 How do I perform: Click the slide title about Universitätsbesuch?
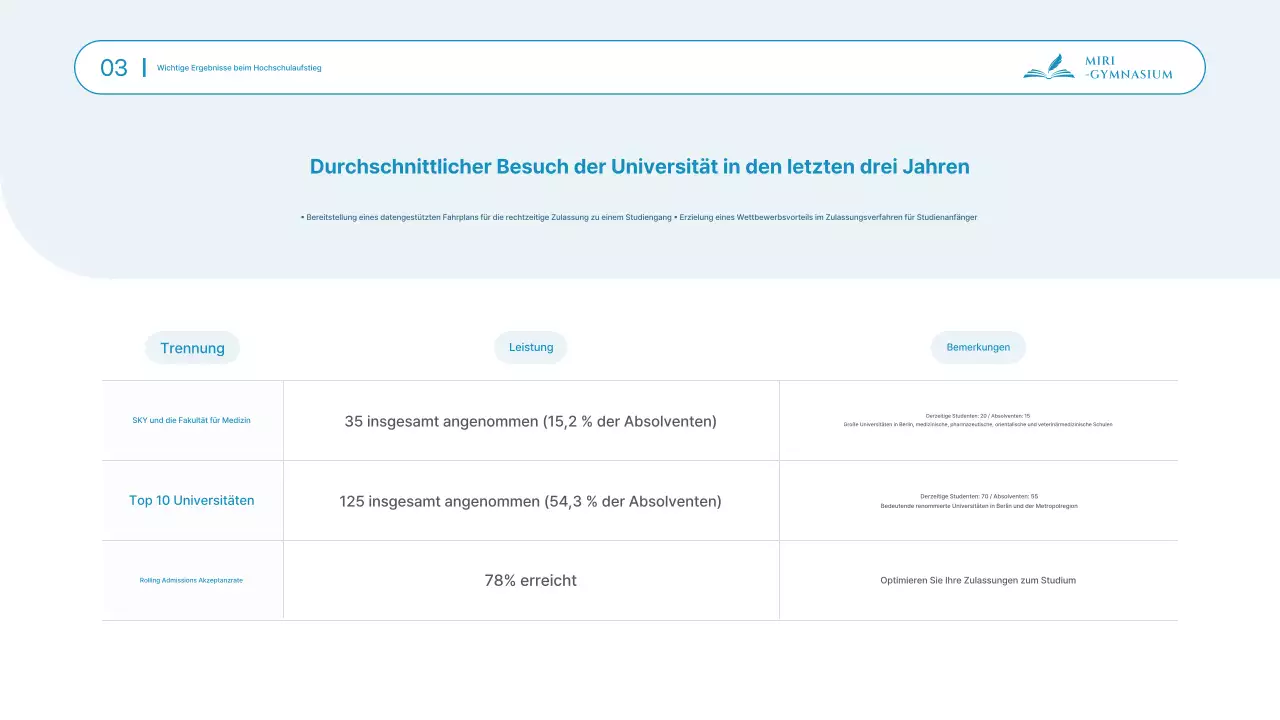639,166
